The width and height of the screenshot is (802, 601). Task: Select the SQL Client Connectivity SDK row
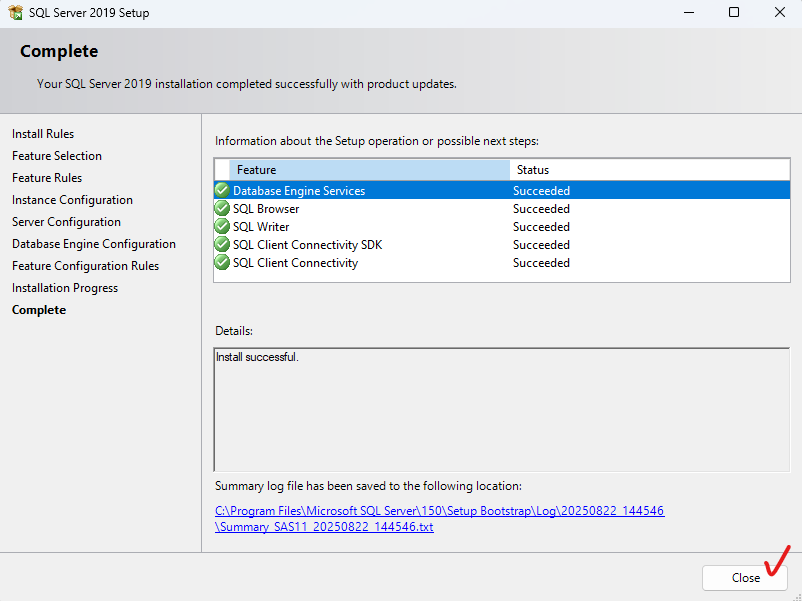(502, 244)
